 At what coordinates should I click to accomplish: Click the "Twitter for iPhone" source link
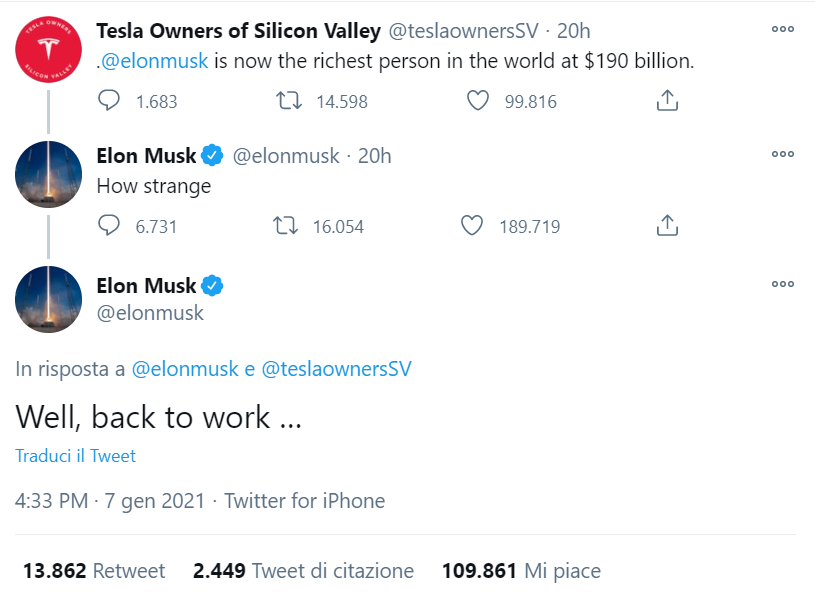[304, 501]
